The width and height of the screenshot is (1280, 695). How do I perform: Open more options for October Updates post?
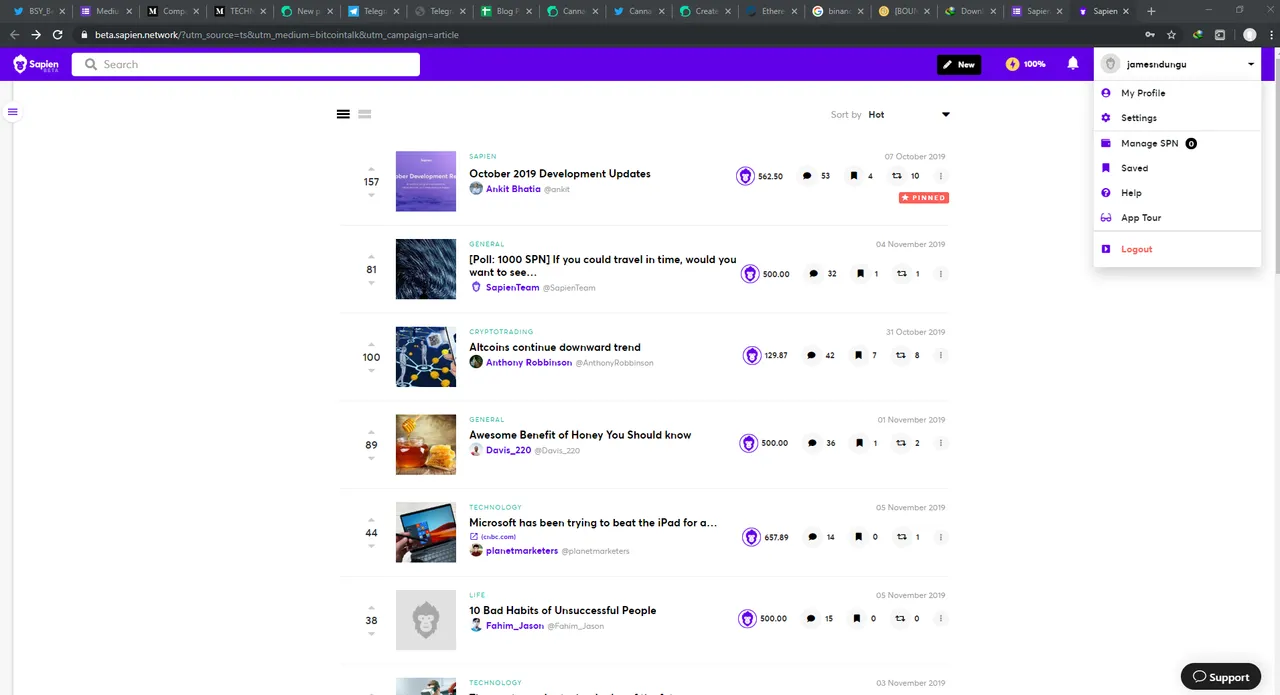(x=941, y=176)
